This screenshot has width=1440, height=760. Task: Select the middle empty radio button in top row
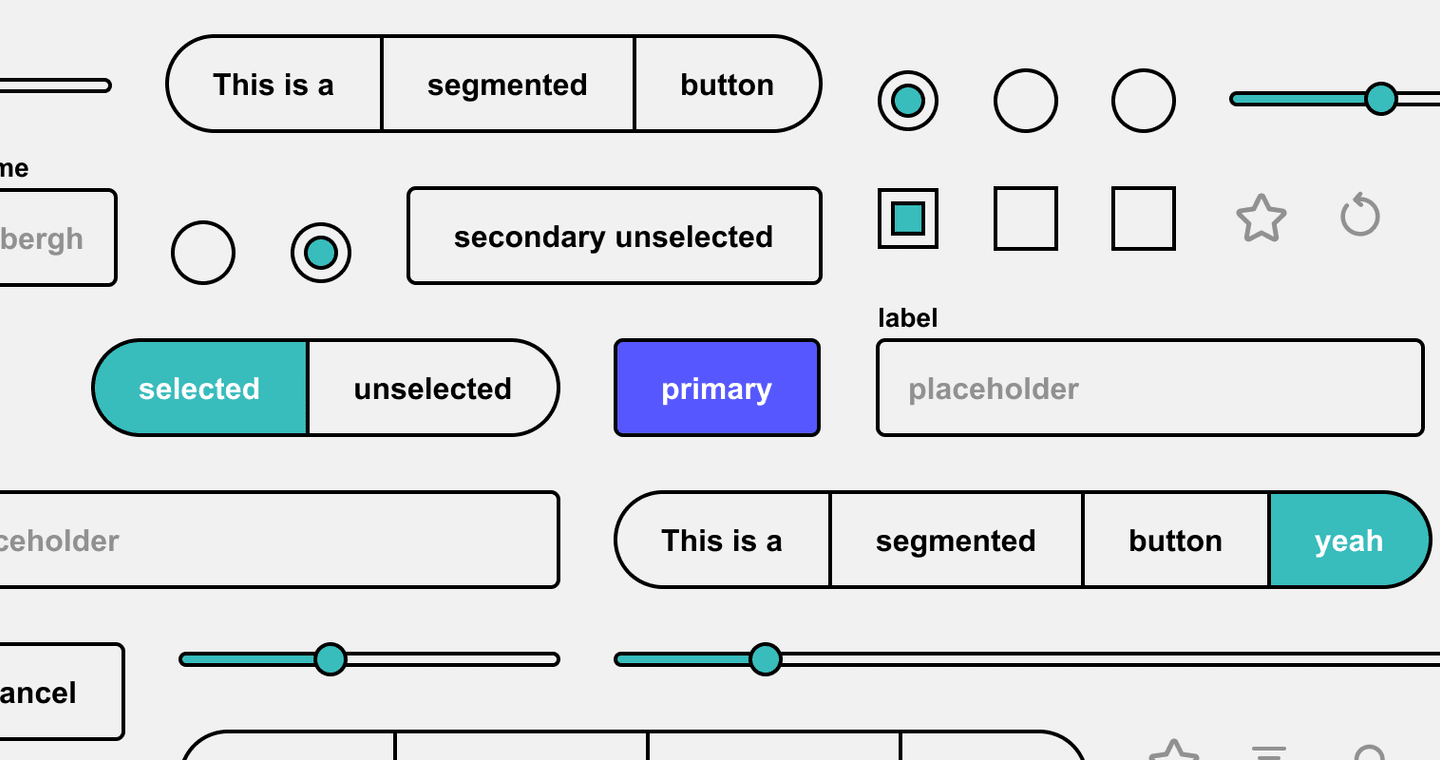point(1026,100)
